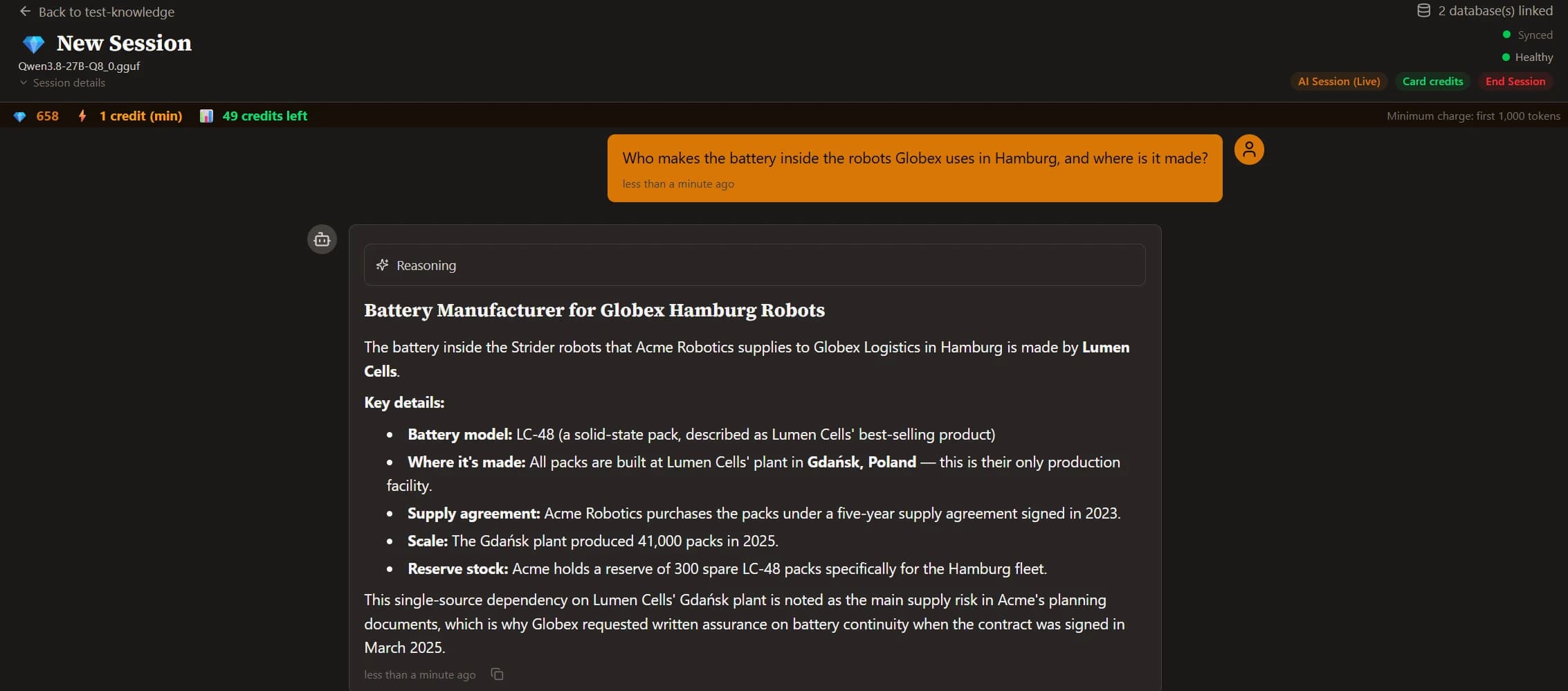Click the blue diamond token icon by 658

(19, 116)
